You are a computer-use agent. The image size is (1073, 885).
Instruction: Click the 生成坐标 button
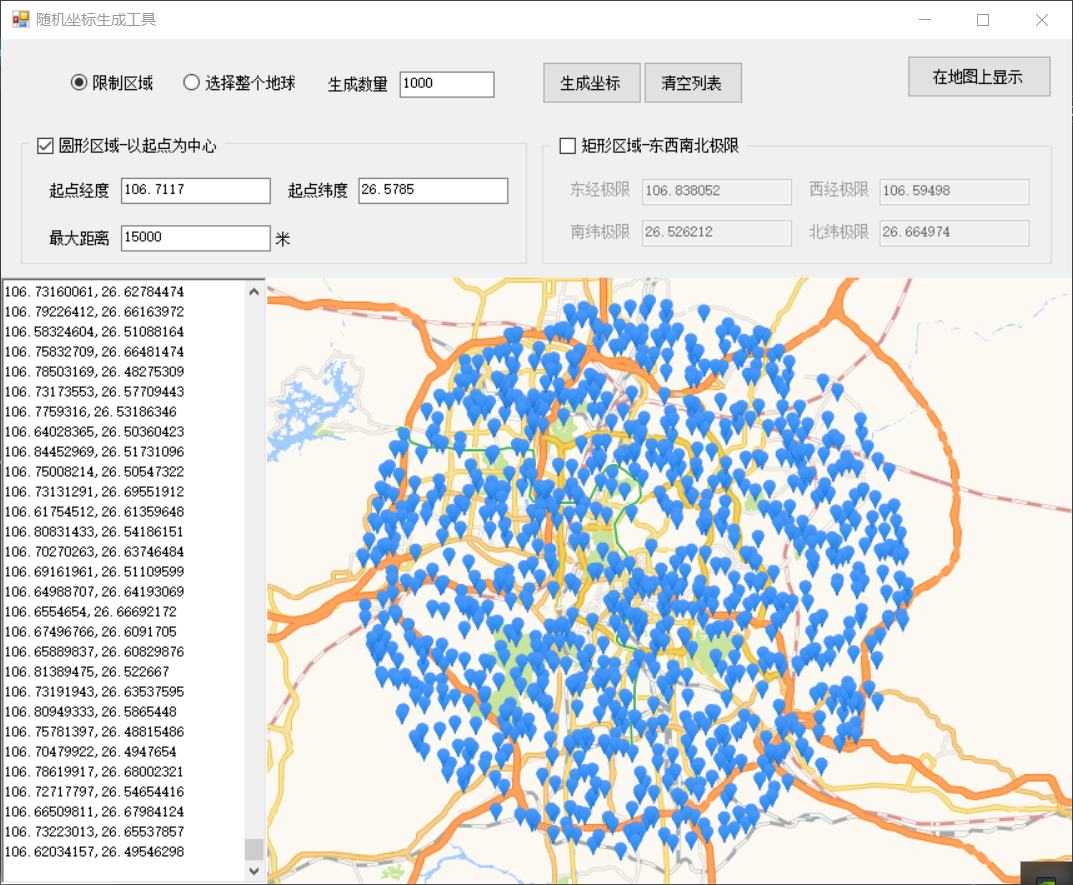point(591,83)
